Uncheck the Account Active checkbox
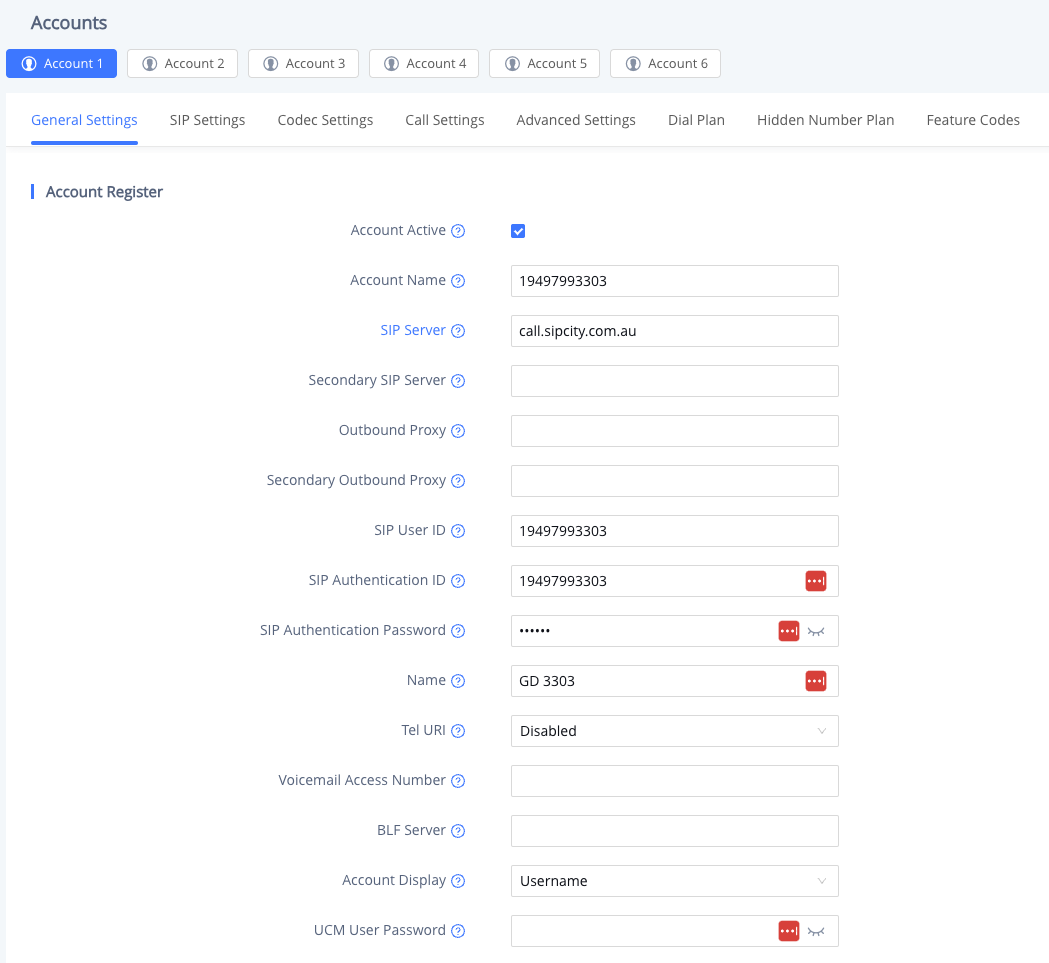Screen dimensions: 1049x963 click(518, 231)
